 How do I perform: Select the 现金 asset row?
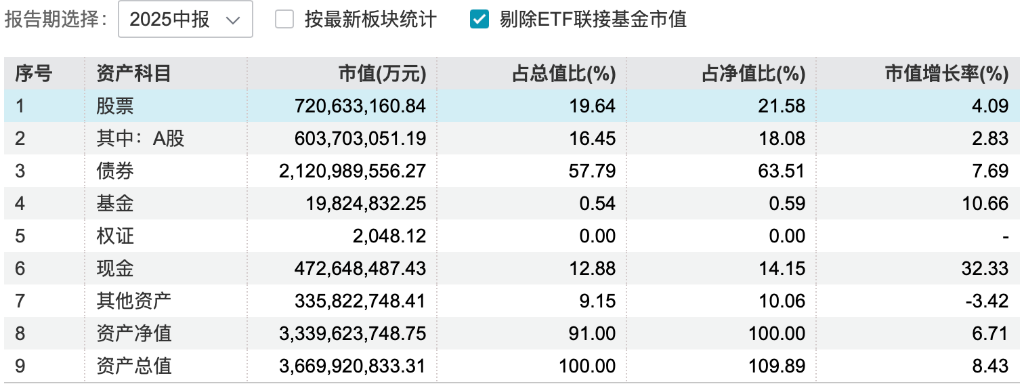click(512, 268)
